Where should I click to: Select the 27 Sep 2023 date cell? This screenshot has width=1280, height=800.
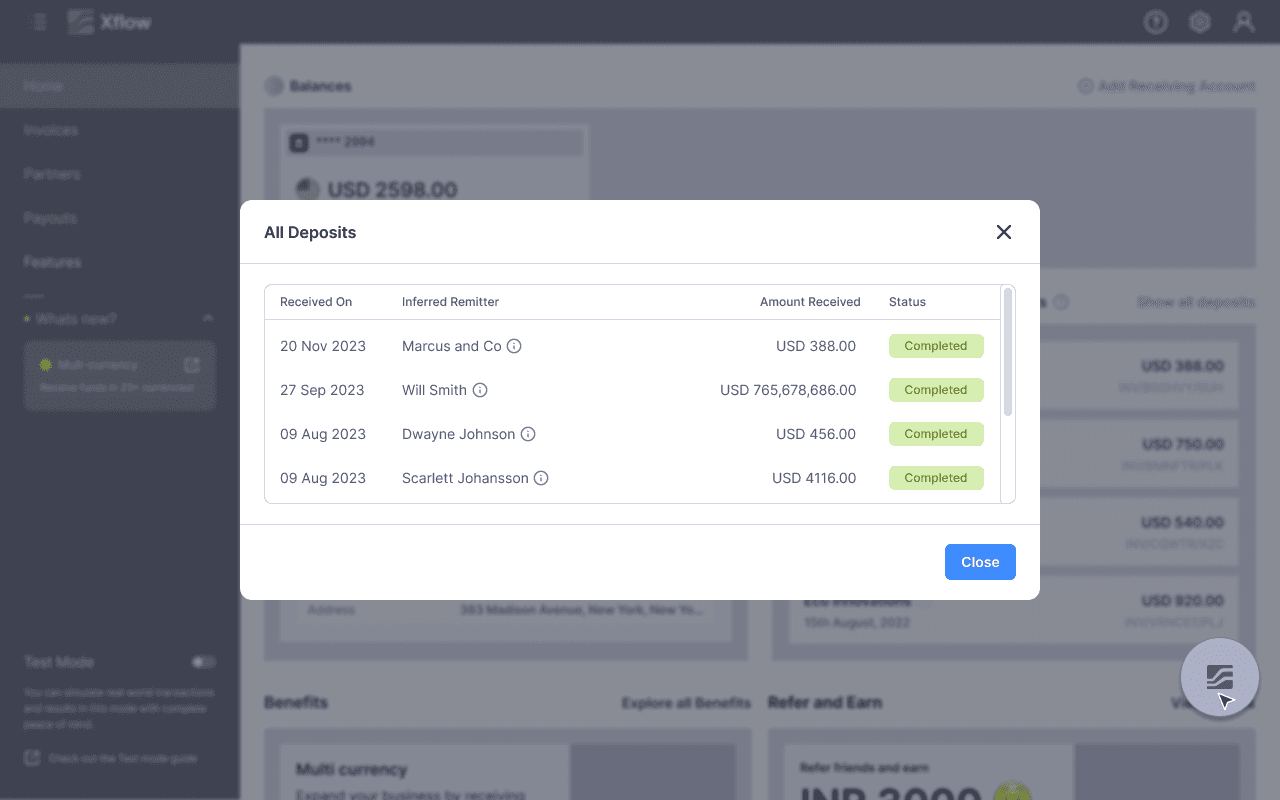(x=322, y=390)
